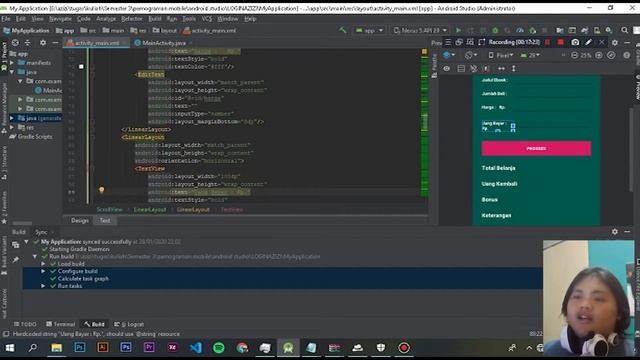Open Project panel settings gear
Screen dimensions: 640x360
(43, 42)
